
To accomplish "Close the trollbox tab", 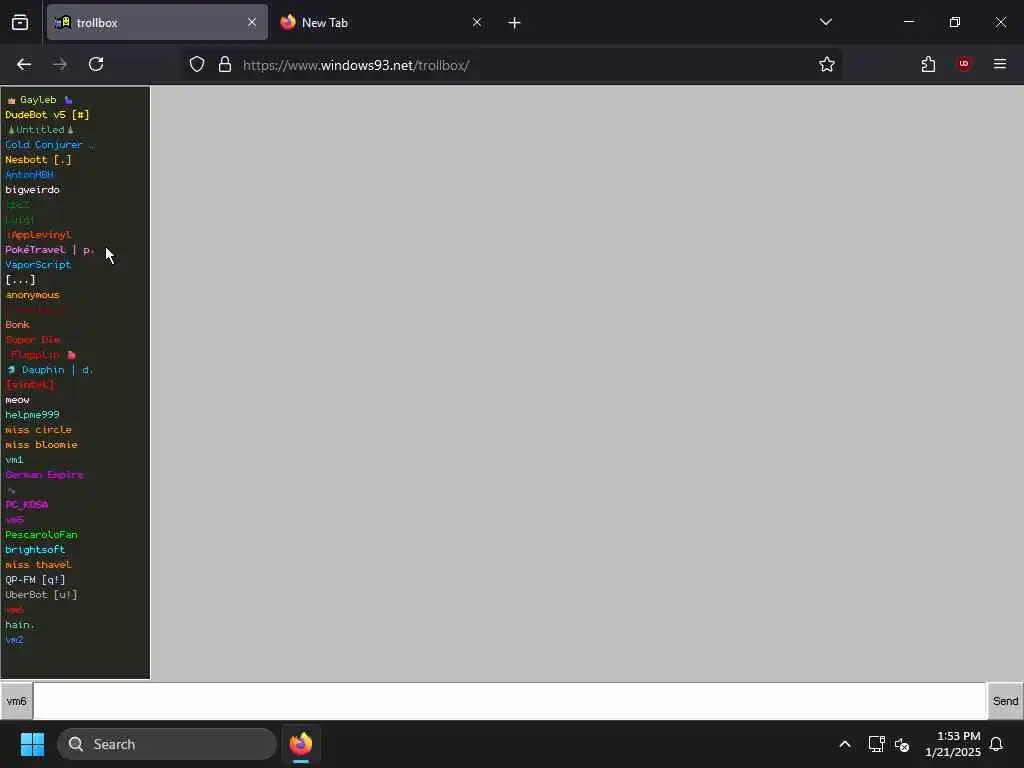I will pos(251,22).
